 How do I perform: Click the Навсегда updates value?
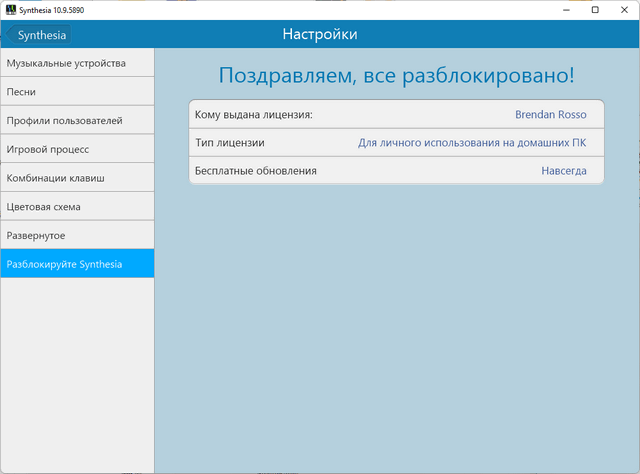pos(564,171)
